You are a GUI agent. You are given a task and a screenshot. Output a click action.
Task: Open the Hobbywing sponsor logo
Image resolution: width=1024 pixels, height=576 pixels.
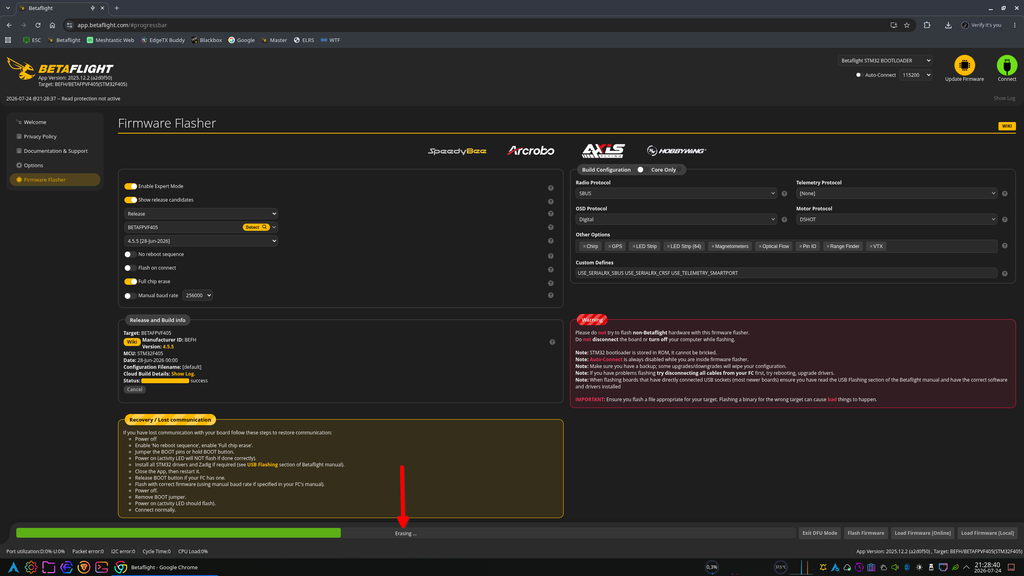click(x=676, y=151)
